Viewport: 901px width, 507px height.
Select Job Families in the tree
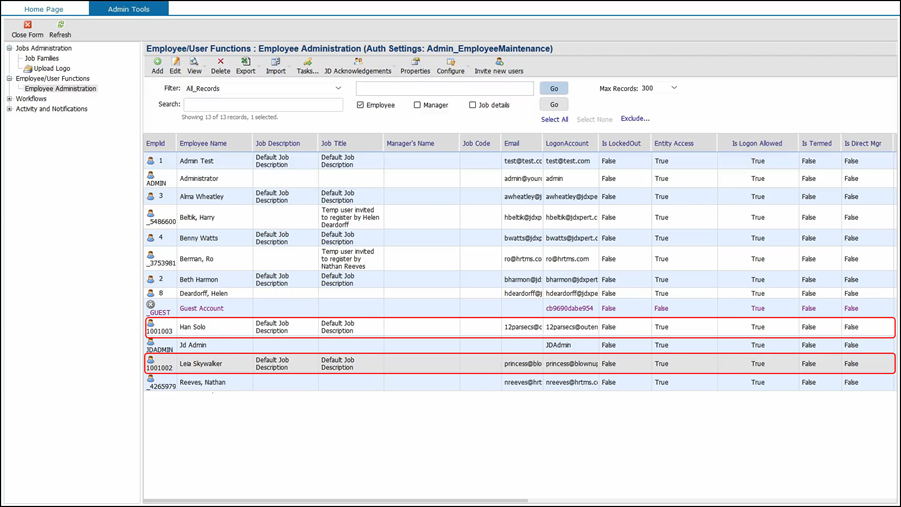41,58
